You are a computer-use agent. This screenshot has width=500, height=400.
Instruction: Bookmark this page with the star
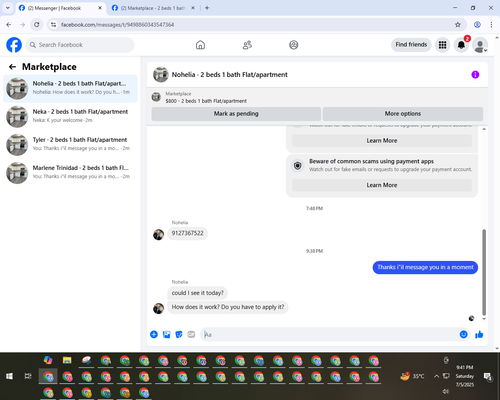(458, 25)
